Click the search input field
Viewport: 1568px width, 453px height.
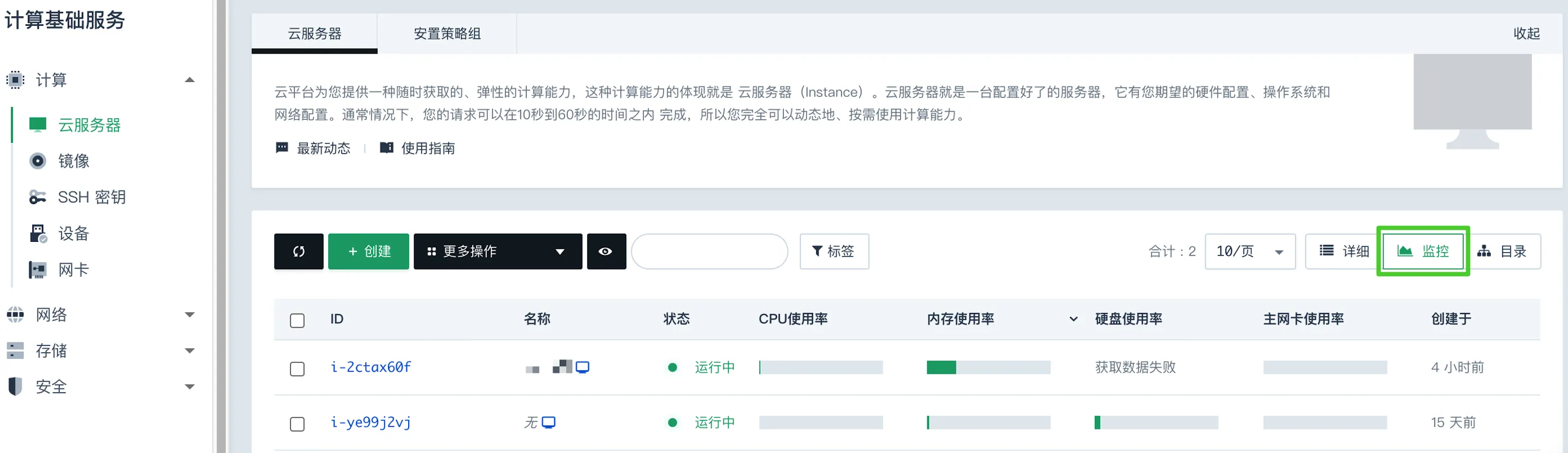710,251
